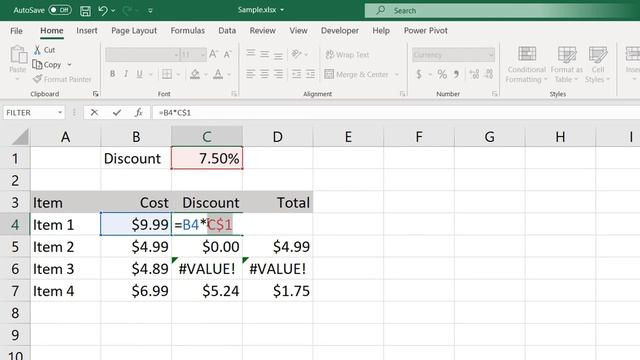Image resolution: width=640 pixels, height=360 pixels.
Task: Select cell C1 with 7.50%
Action: point(207,158)
